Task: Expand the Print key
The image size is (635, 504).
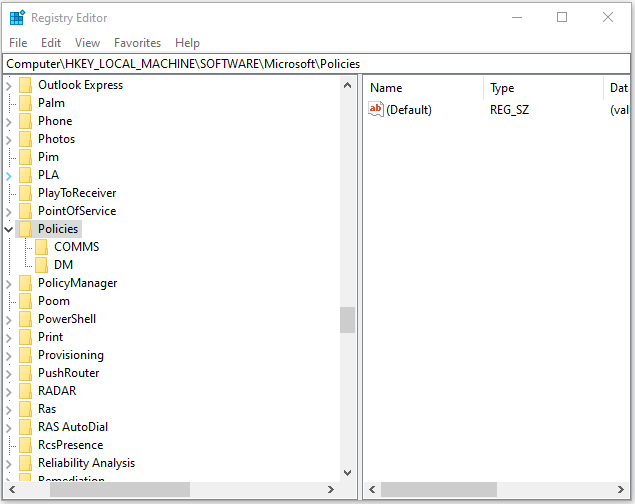Action: click(9, 338)
